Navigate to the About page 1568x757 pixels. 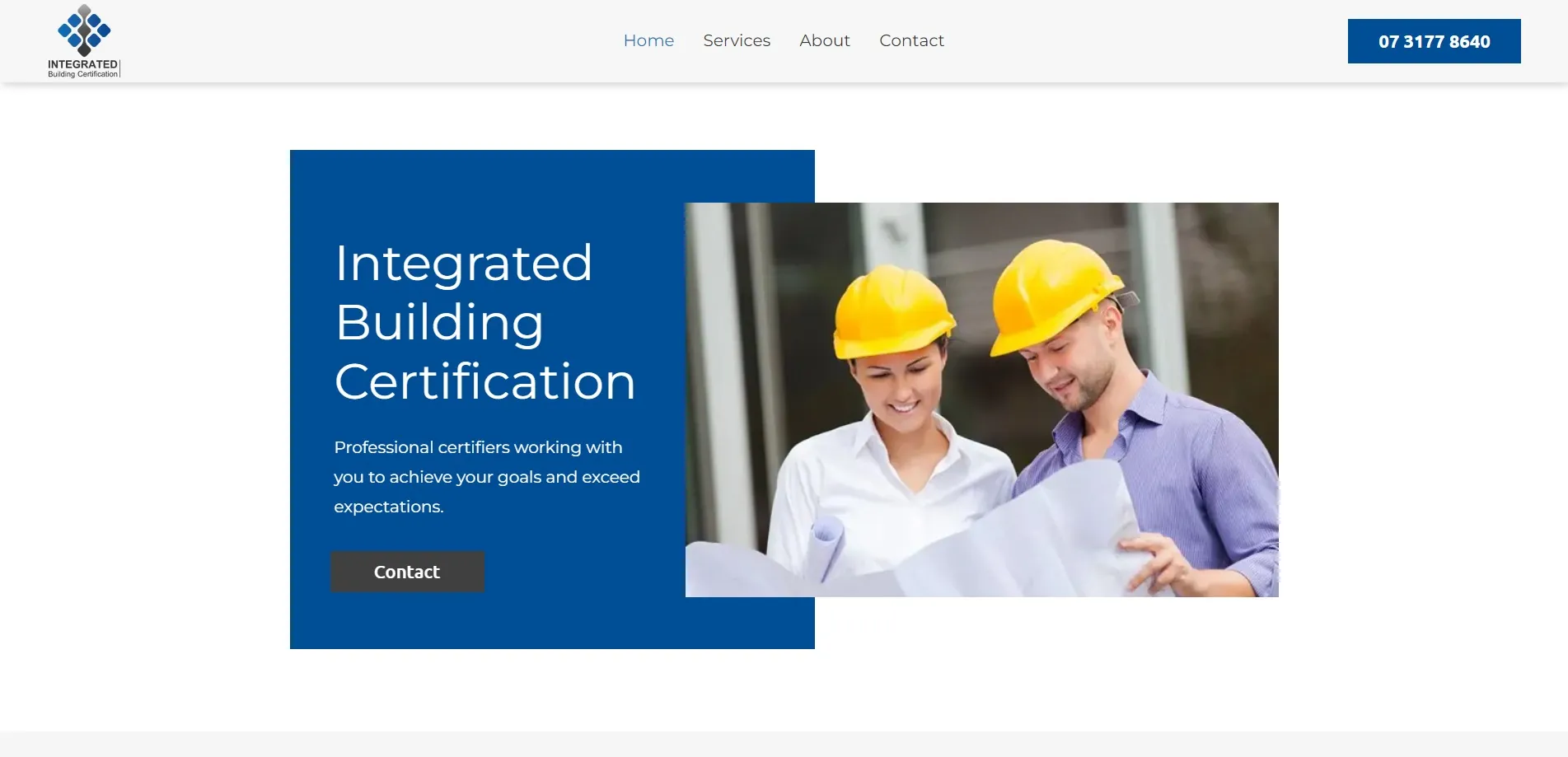(824, 40)
